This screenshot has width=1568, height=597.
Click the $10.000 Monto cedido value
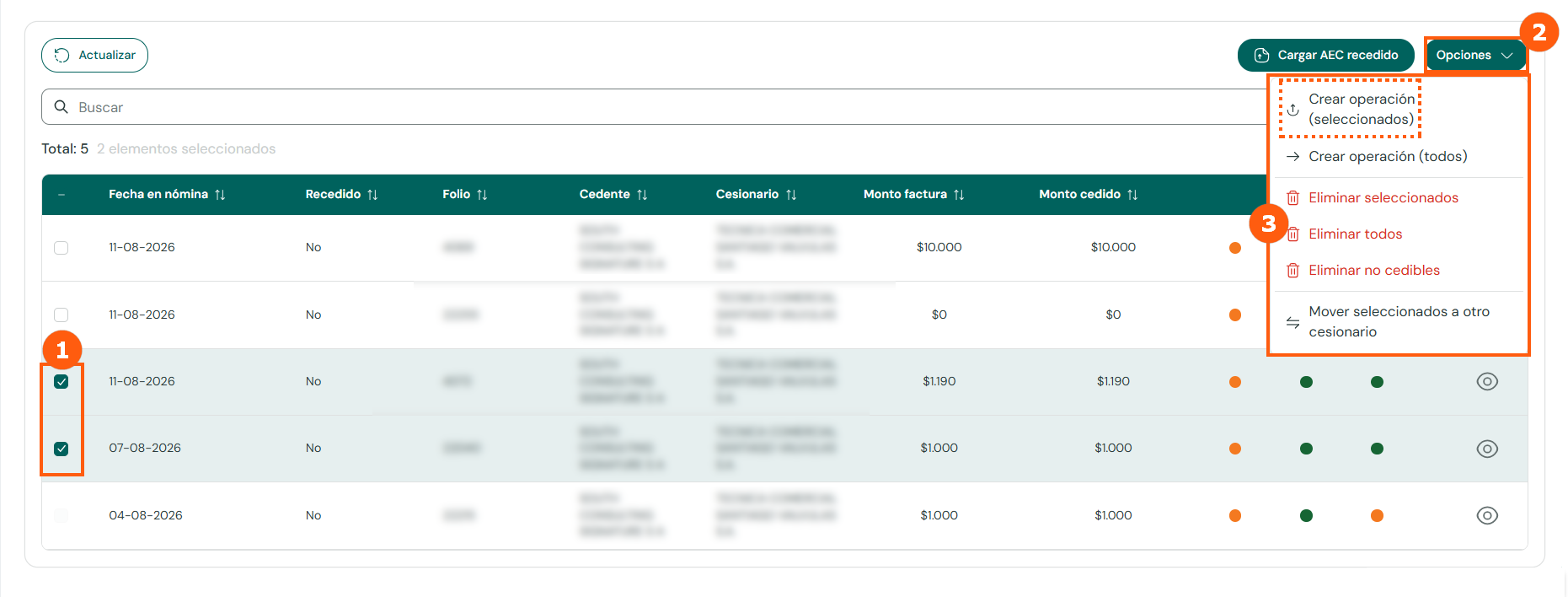1113,247
